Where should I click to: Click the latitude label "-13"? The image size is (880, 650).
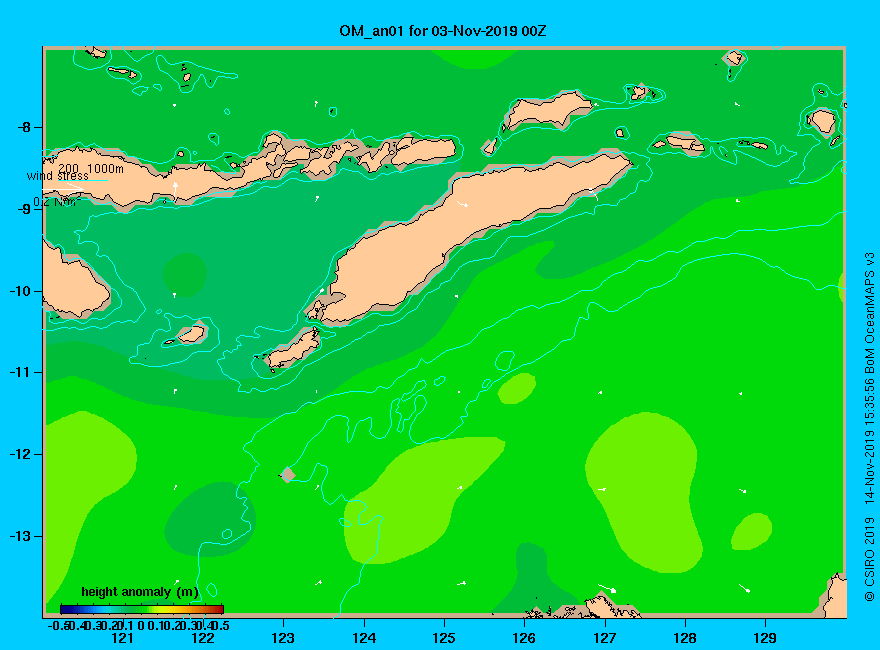[x=21, y=535]
